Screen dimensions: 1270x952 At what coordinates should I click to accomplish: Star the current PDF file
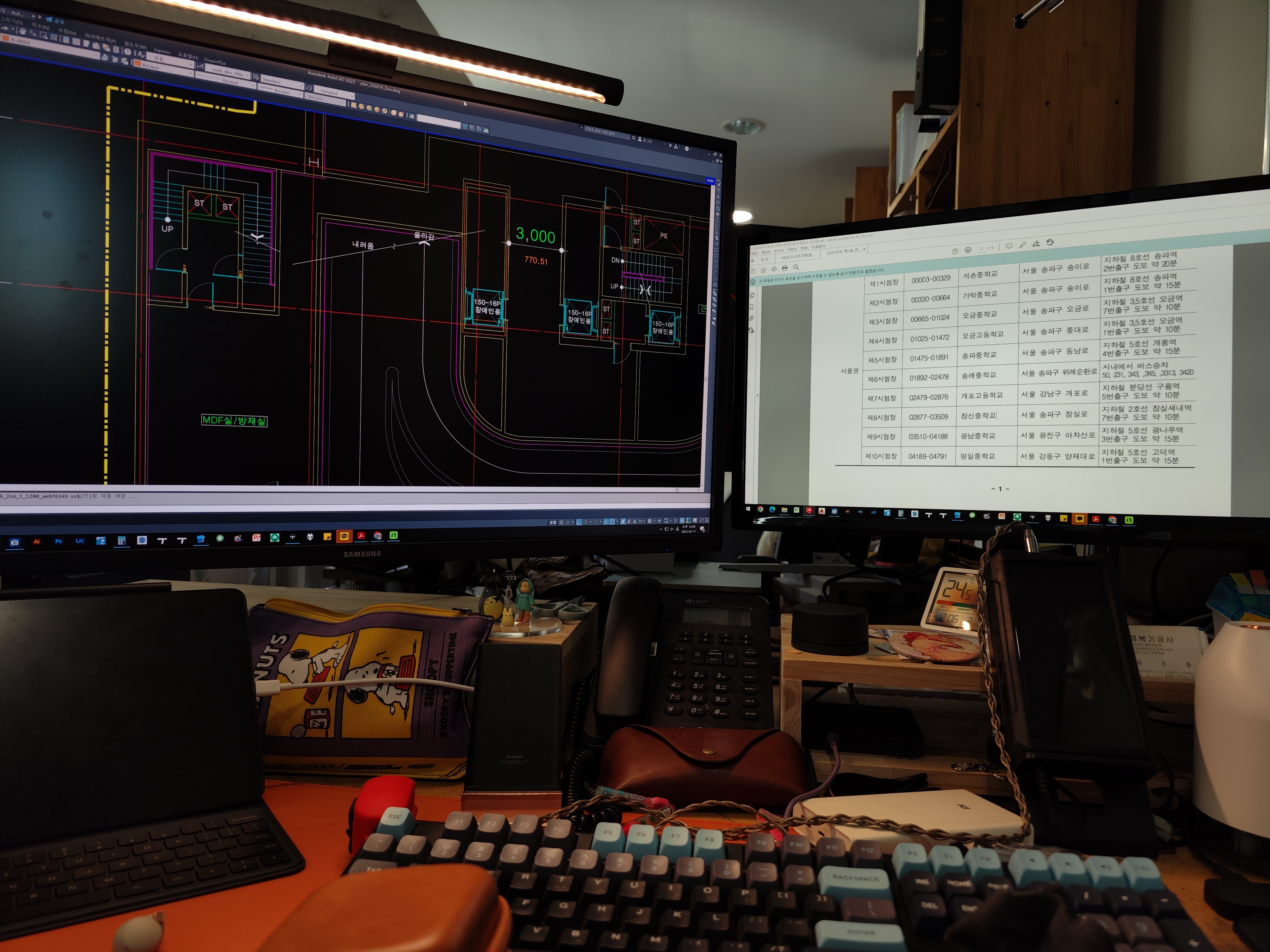coord(764,270)
